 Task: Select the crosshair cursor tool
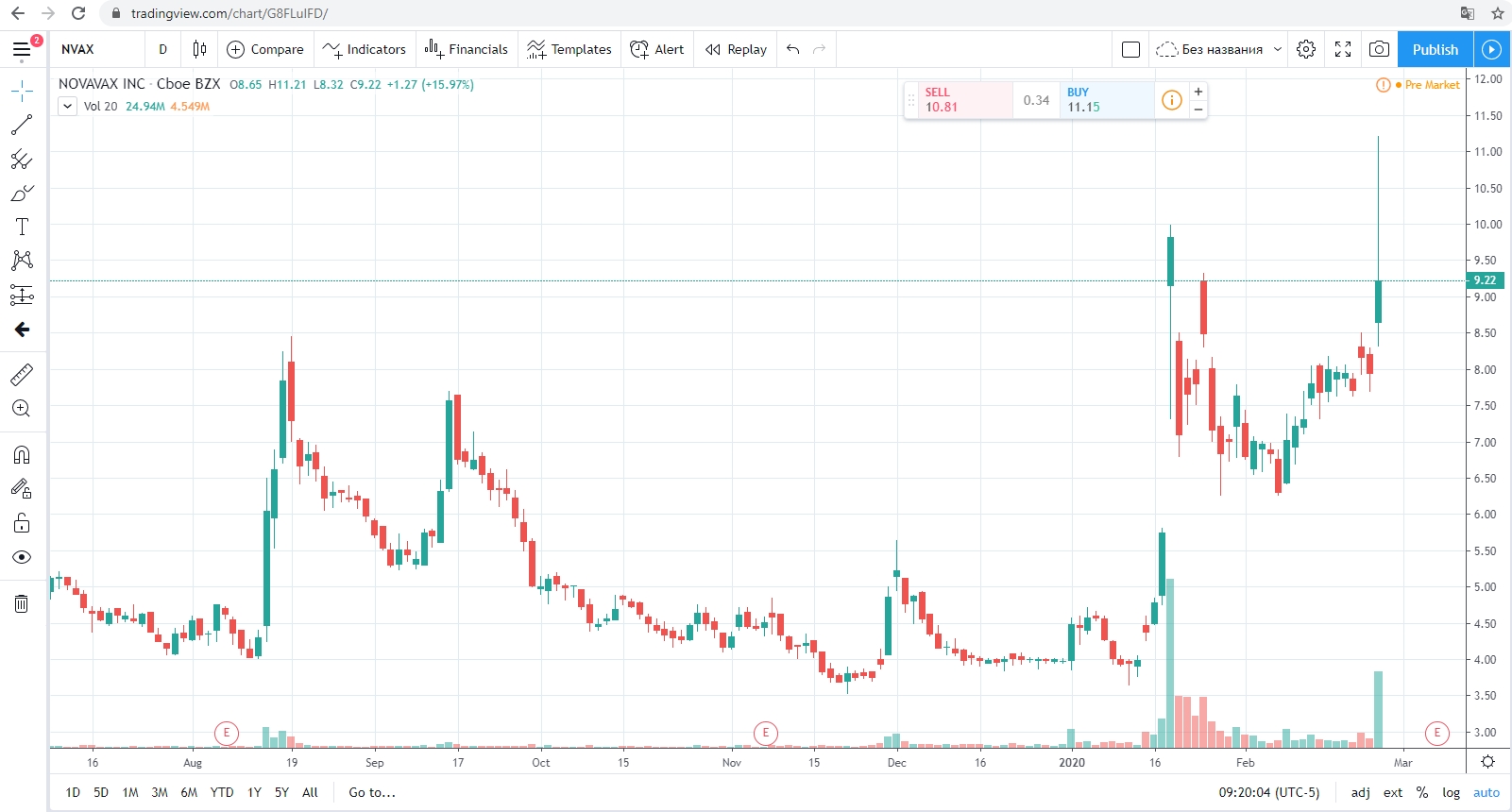[22, 91]
